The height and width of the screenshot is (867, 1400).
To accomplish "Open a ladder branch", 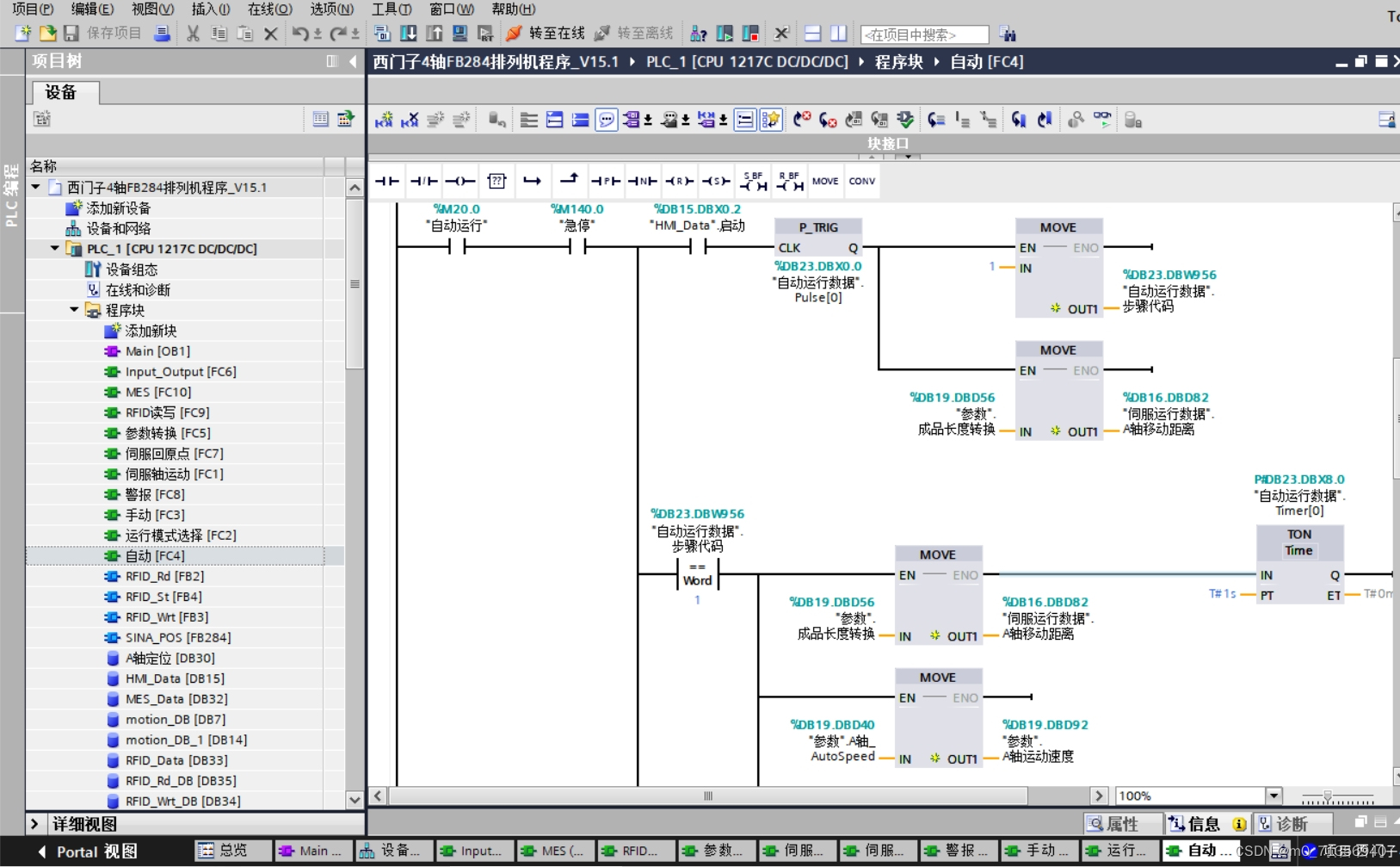I will click(533, 181).
